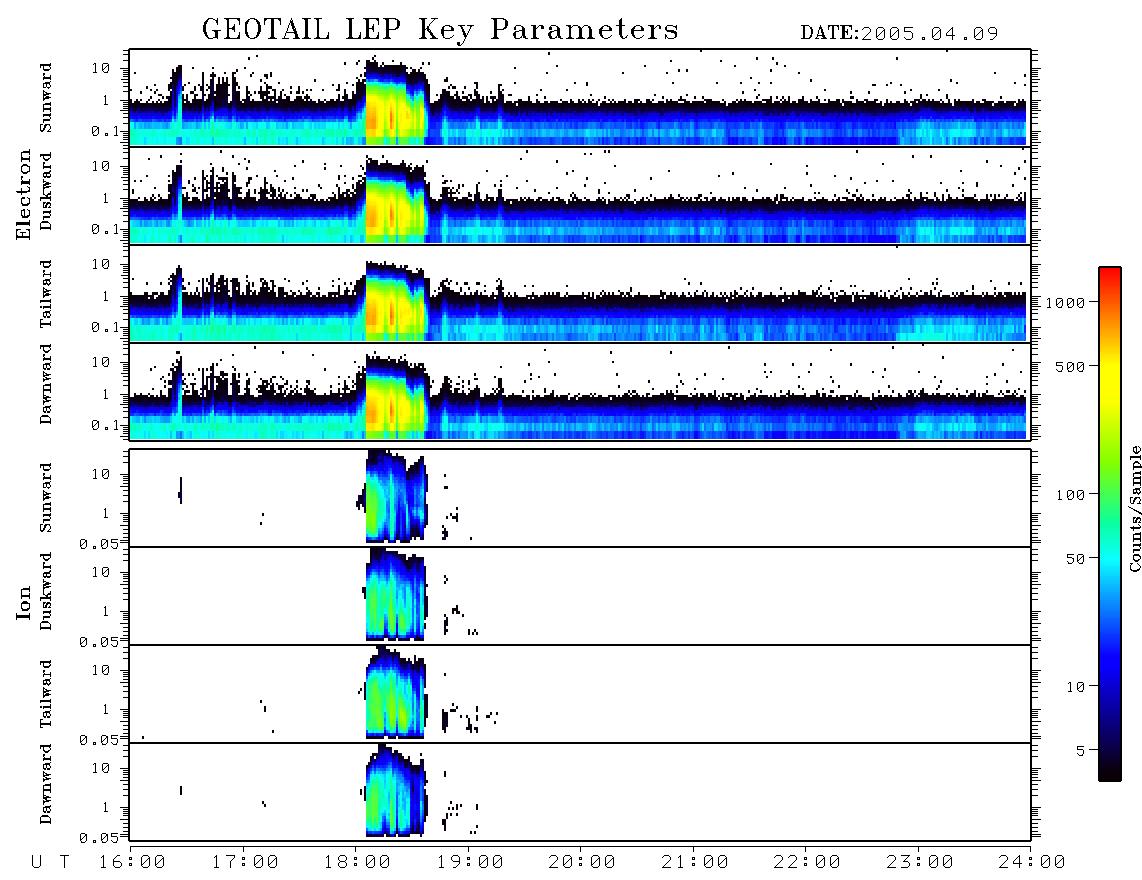This screenshot has height=880, width=1142.
Task: Click the Ion Dawnward burst near 18:15
Action: point(395,791)
